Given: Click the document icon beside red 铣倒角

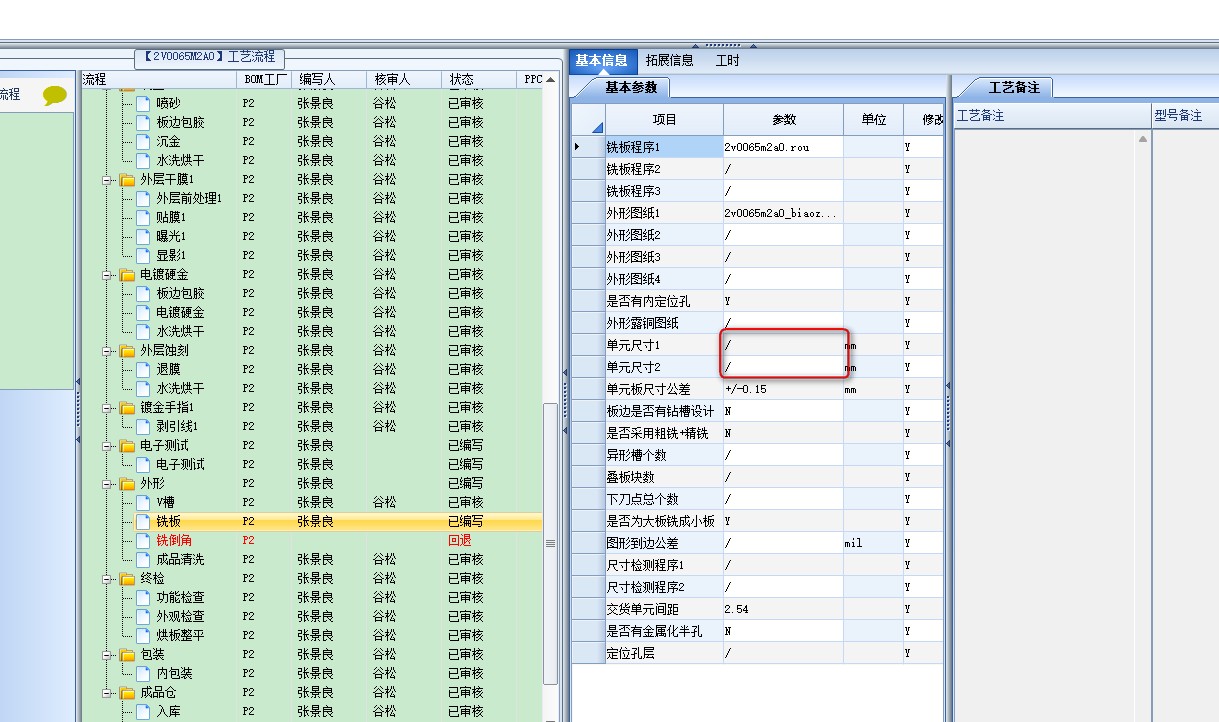Looking at the screenshot, I should pos(143,540).
